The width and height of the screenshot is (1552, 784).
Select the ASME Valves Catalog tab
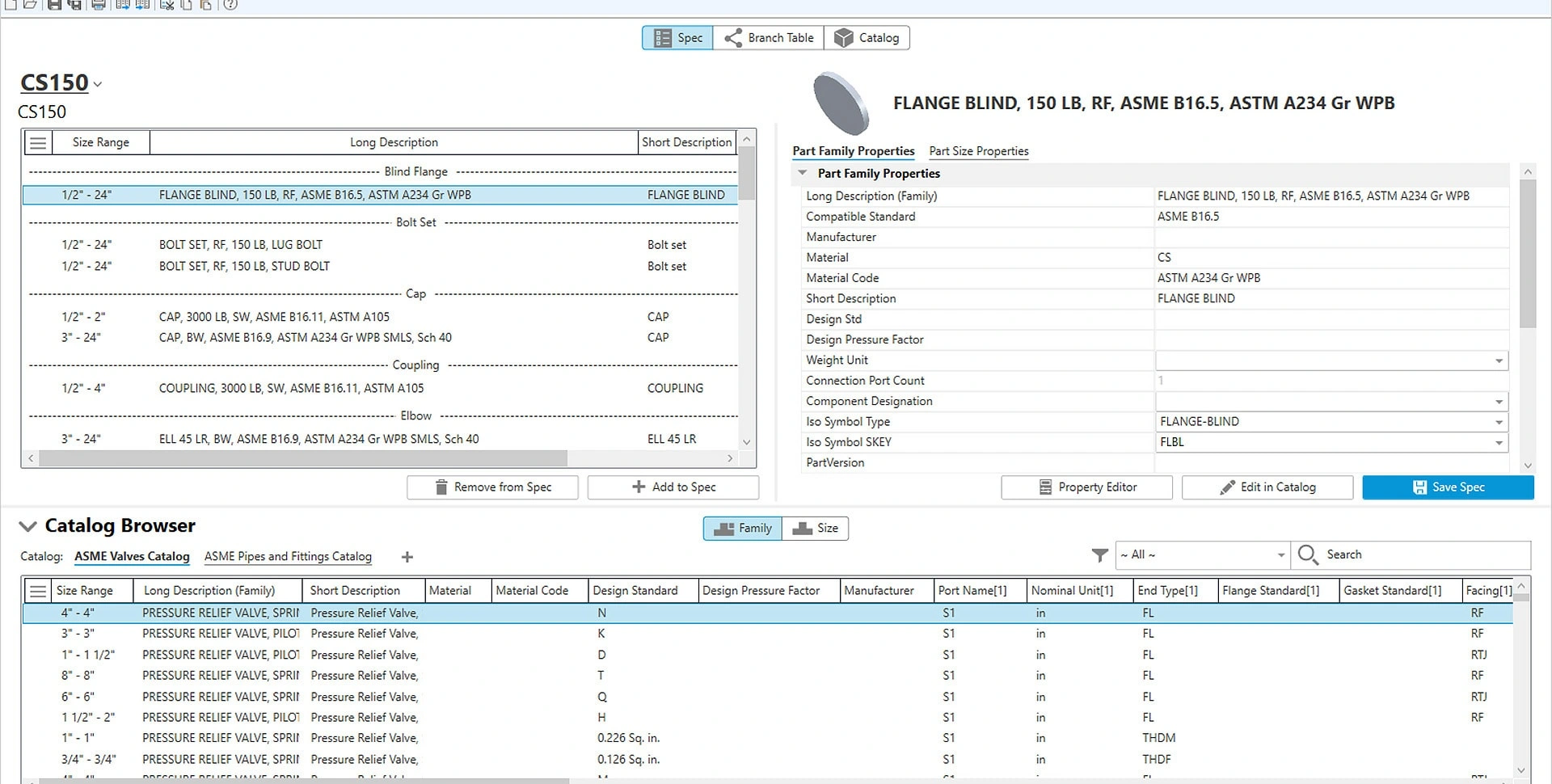(x=132, y=556)
